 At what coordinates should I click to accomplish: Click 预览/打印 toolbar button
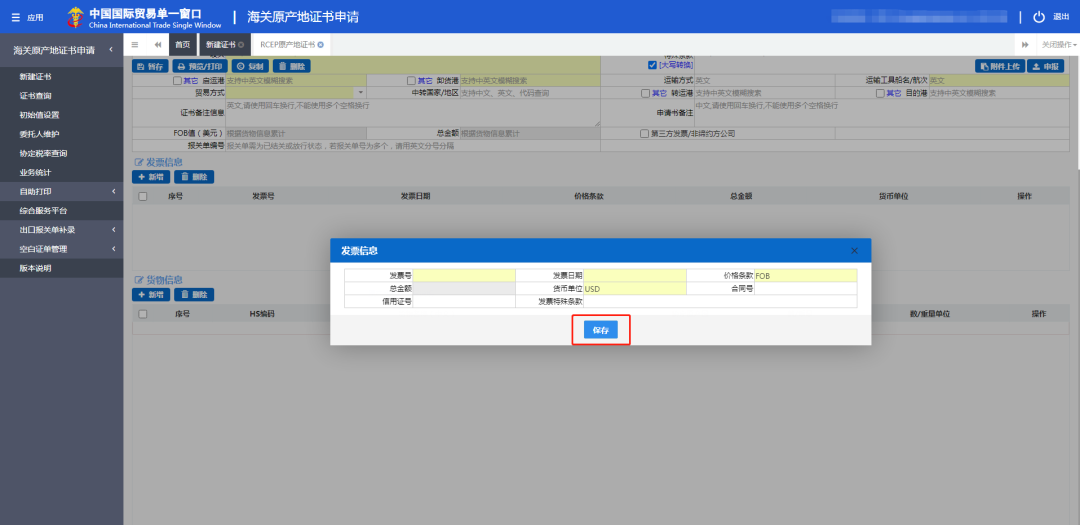[x=202, y=66]
